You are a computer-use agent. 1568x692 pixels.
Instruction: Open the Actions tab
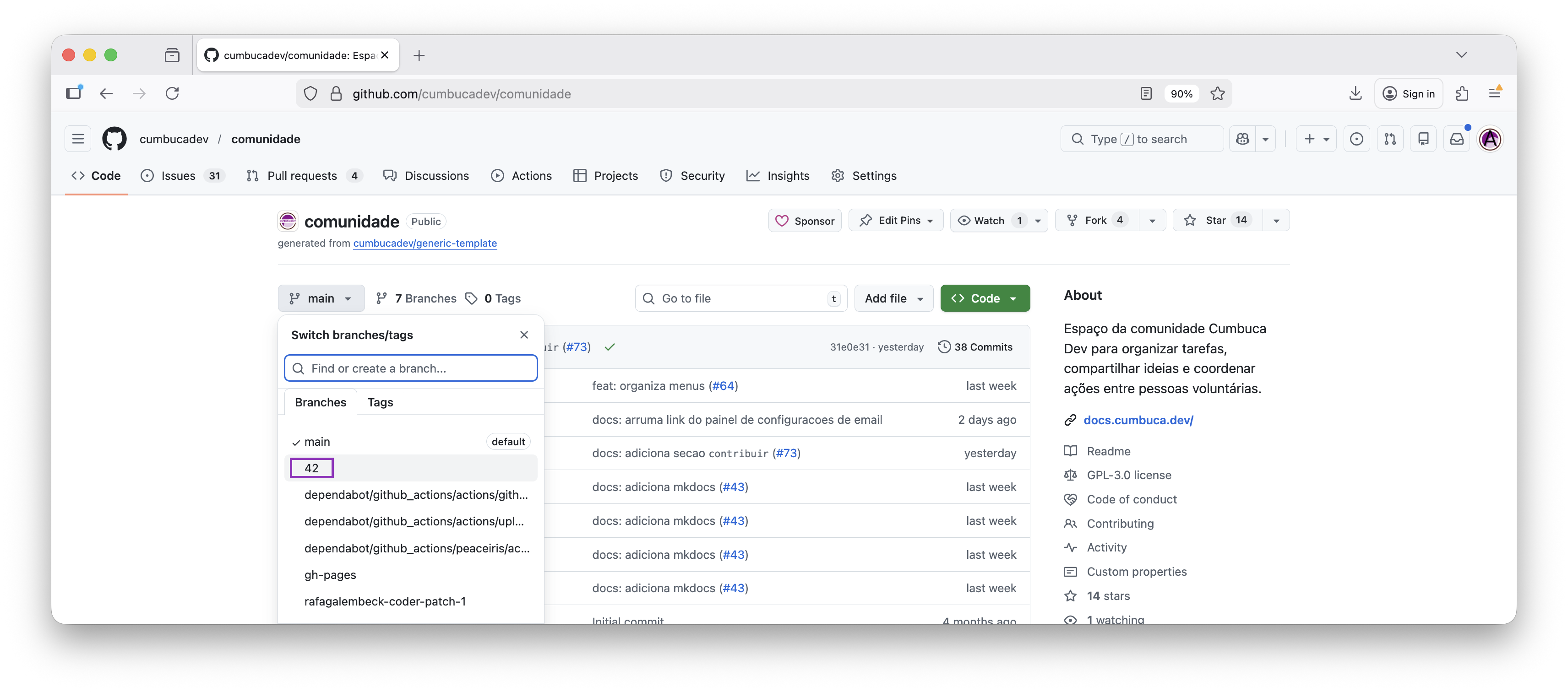tap(521, 176)
